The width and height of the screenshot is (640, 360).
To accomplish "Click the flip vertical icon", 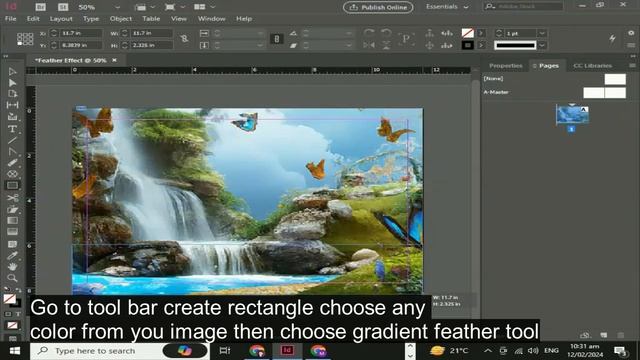I will pyautogui.click(x=386, y=45).
